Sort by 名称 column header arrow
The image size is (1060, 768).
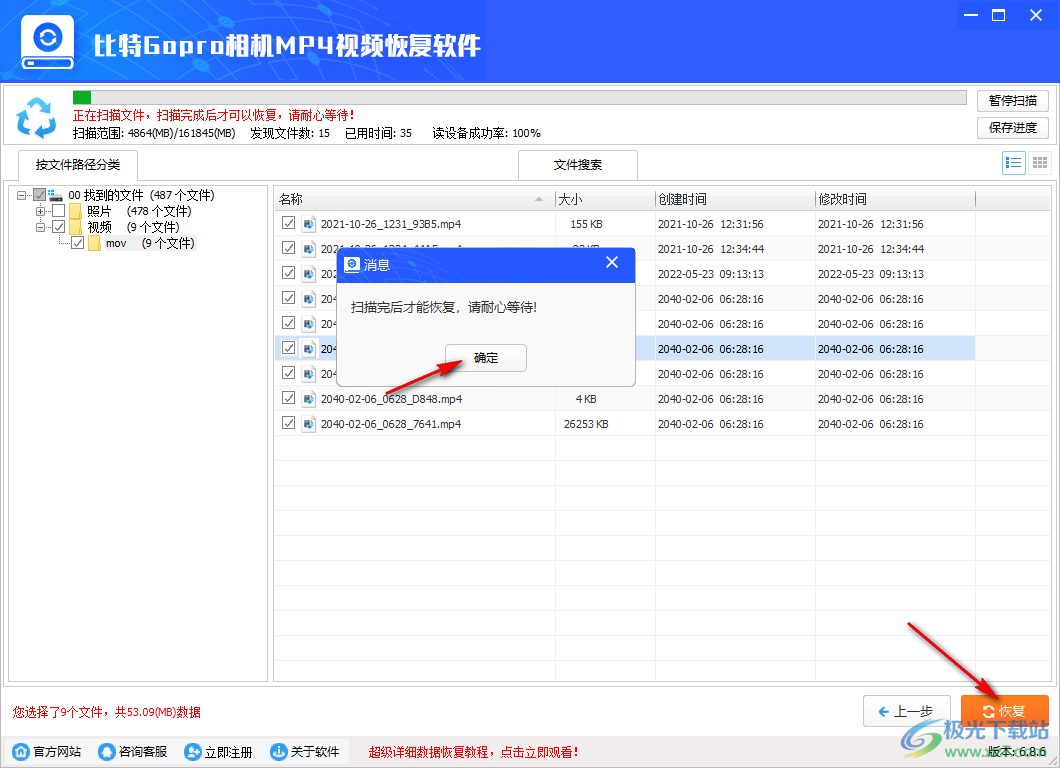539,199
